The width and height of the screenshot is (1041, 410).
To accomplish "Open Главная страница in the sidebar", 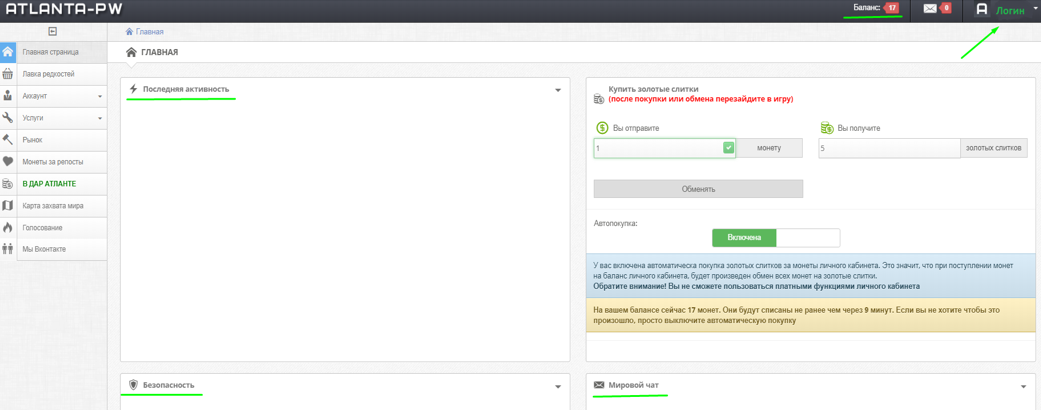I will pos(54,52).
